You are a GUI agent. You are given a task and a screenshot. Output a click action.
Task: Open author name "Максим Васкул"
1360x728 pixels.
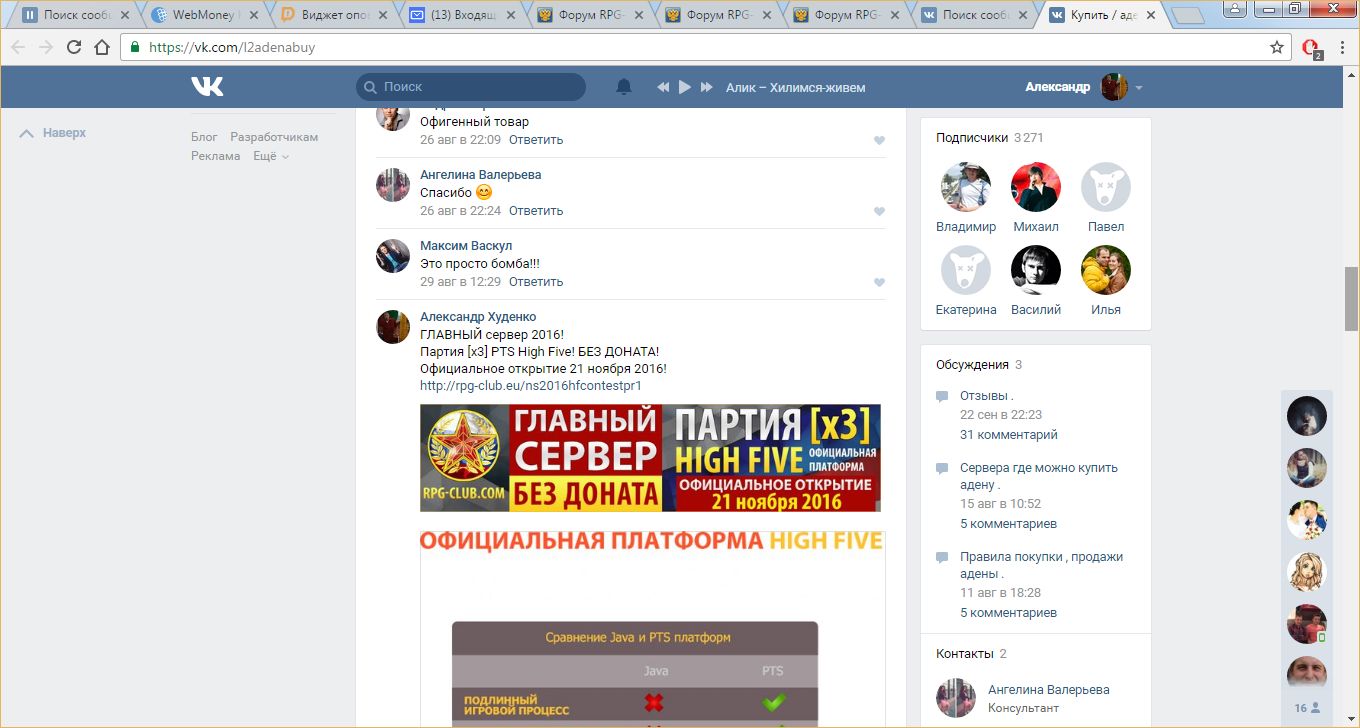click(466, 246)
